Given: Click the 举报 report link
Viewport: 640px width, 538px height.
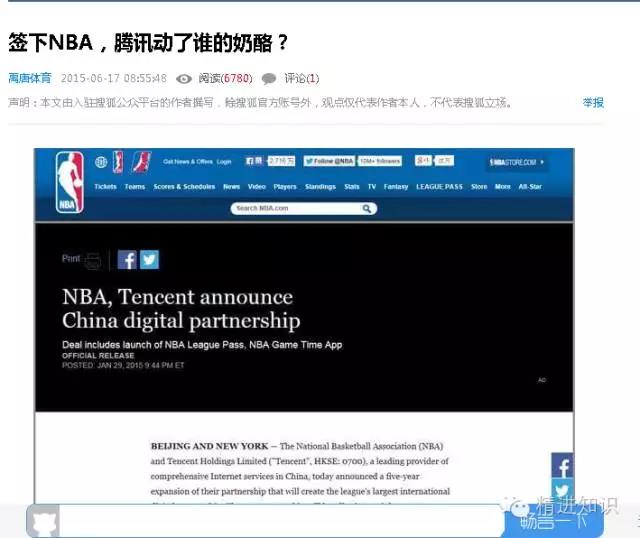Looking at the screenshot, I should tap(593, 102).
